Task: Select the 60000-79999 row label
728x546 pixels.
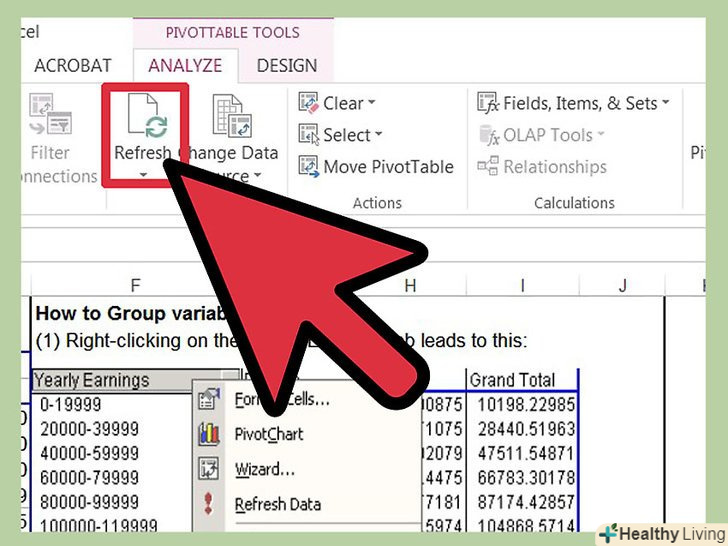Action: pos(89,477)
